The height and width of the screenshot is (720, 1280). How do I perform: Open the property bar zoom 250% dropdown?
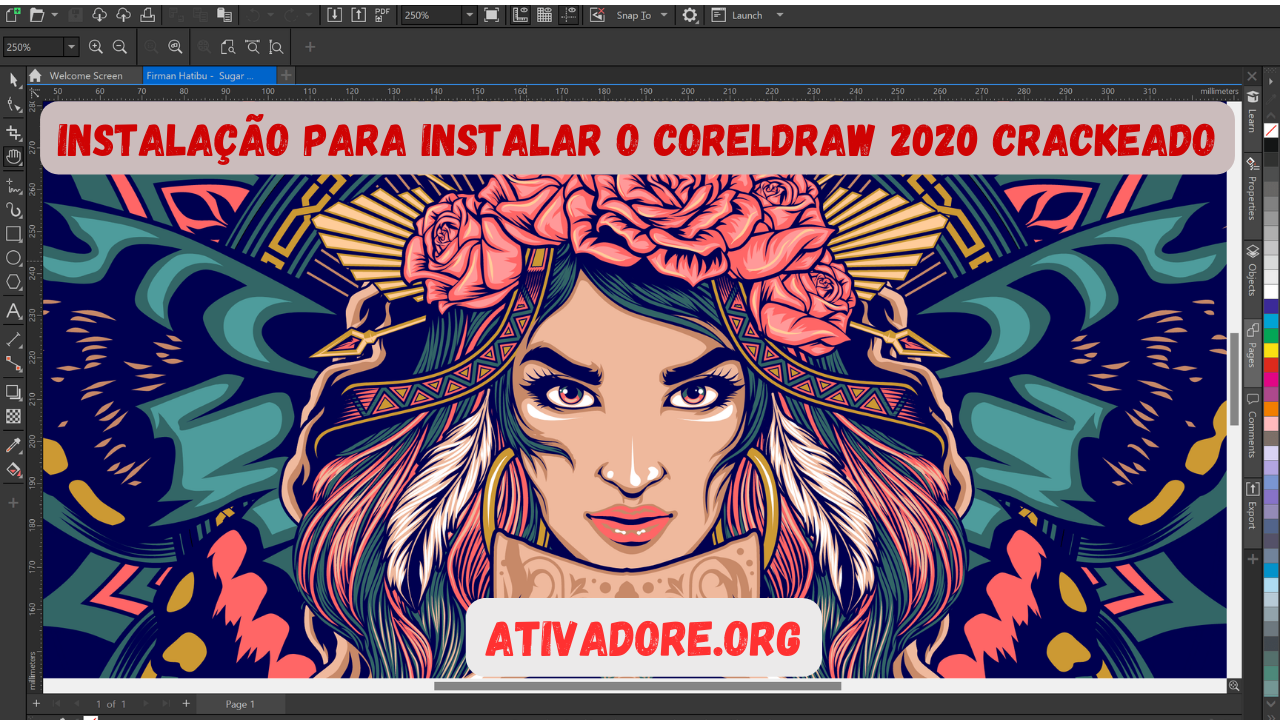[71, 47]
